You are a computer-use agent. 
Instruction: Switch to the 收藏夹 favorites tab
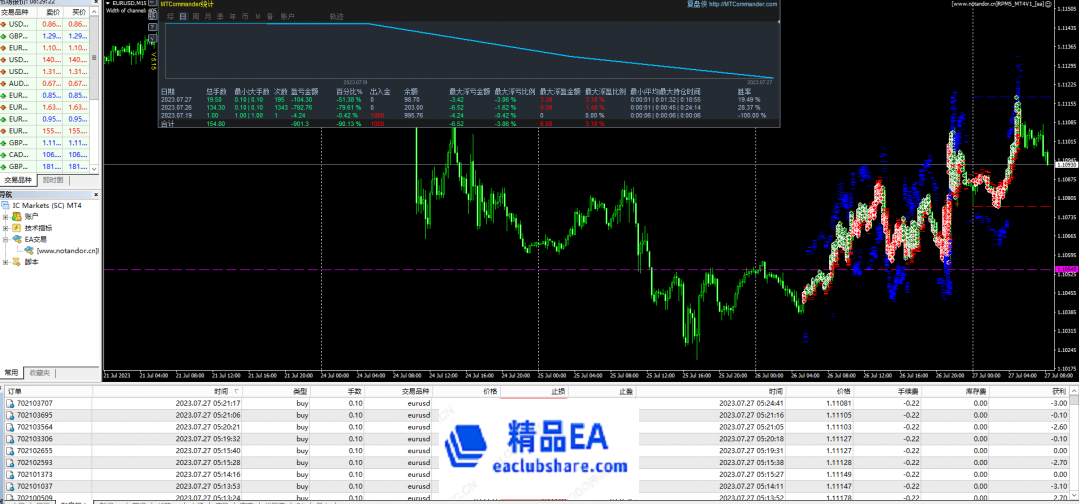[x=40, y=372]
